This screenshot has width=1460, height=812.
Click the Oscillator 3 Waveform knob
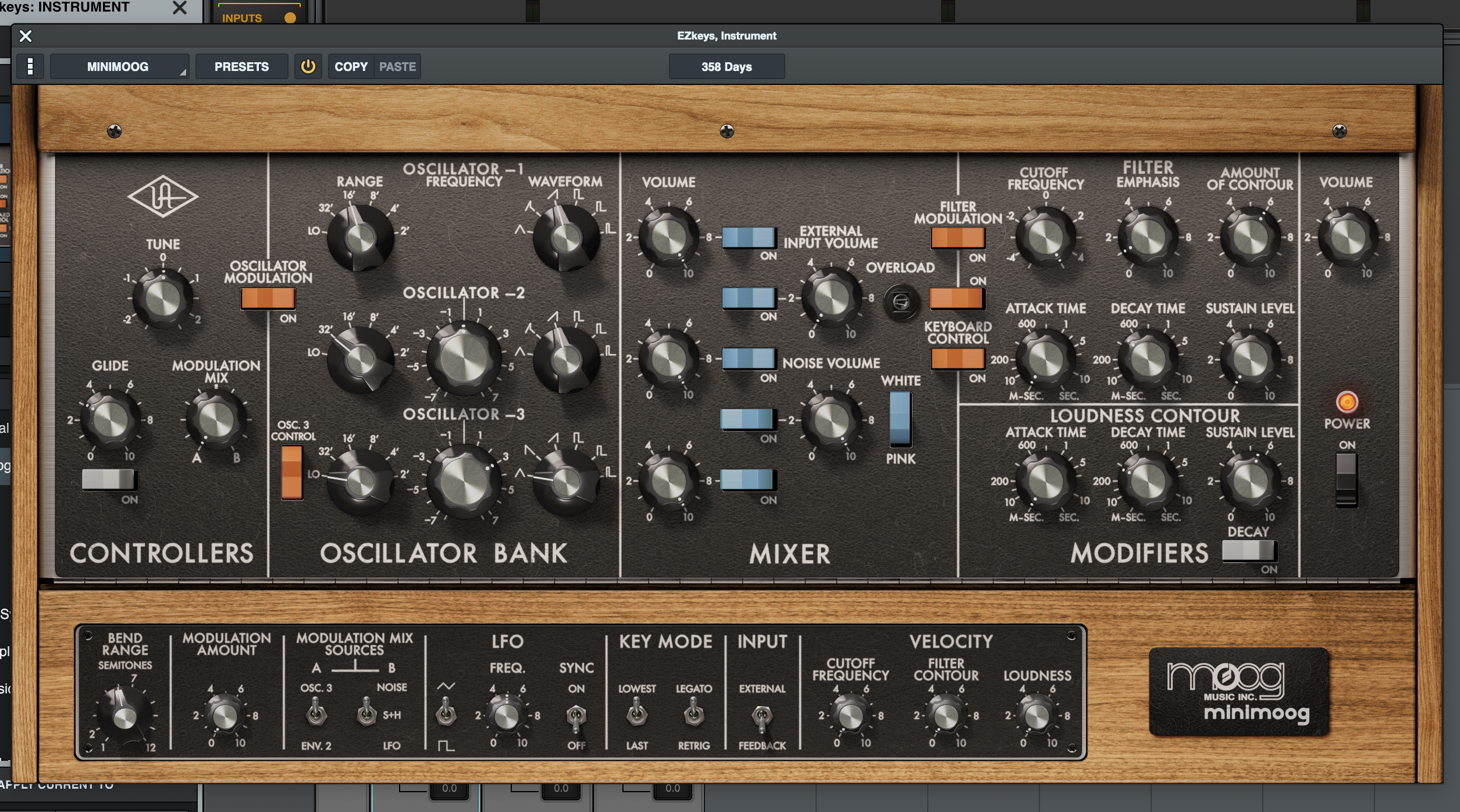[x=566, y=482]
